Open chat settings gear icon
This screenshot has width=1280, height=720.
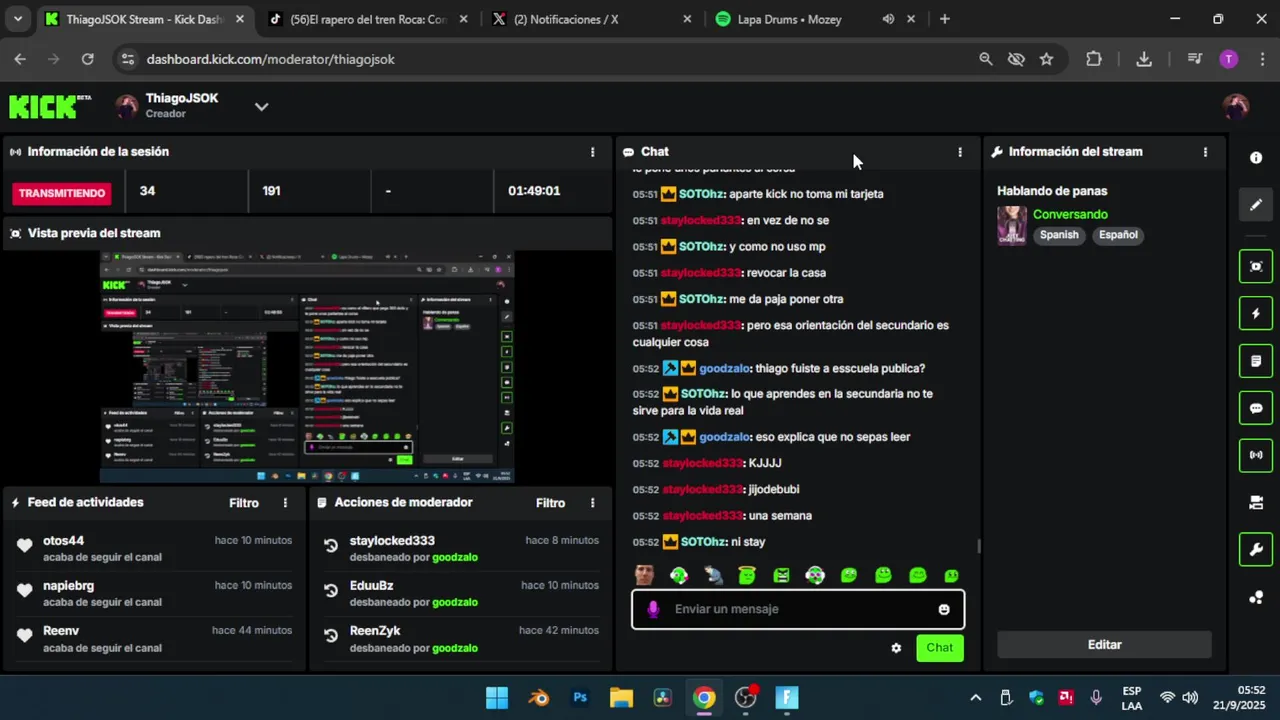(x=896, y=648)
